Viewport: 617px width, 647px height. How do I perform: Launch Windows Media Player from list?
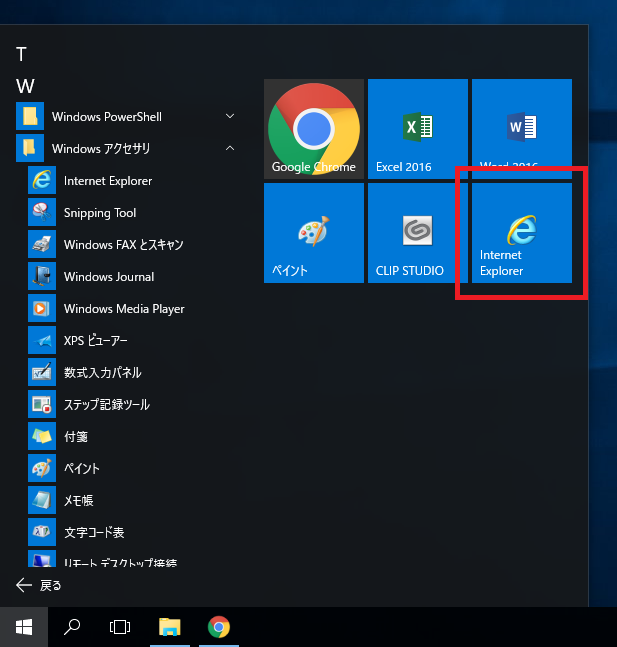[123, 309]
